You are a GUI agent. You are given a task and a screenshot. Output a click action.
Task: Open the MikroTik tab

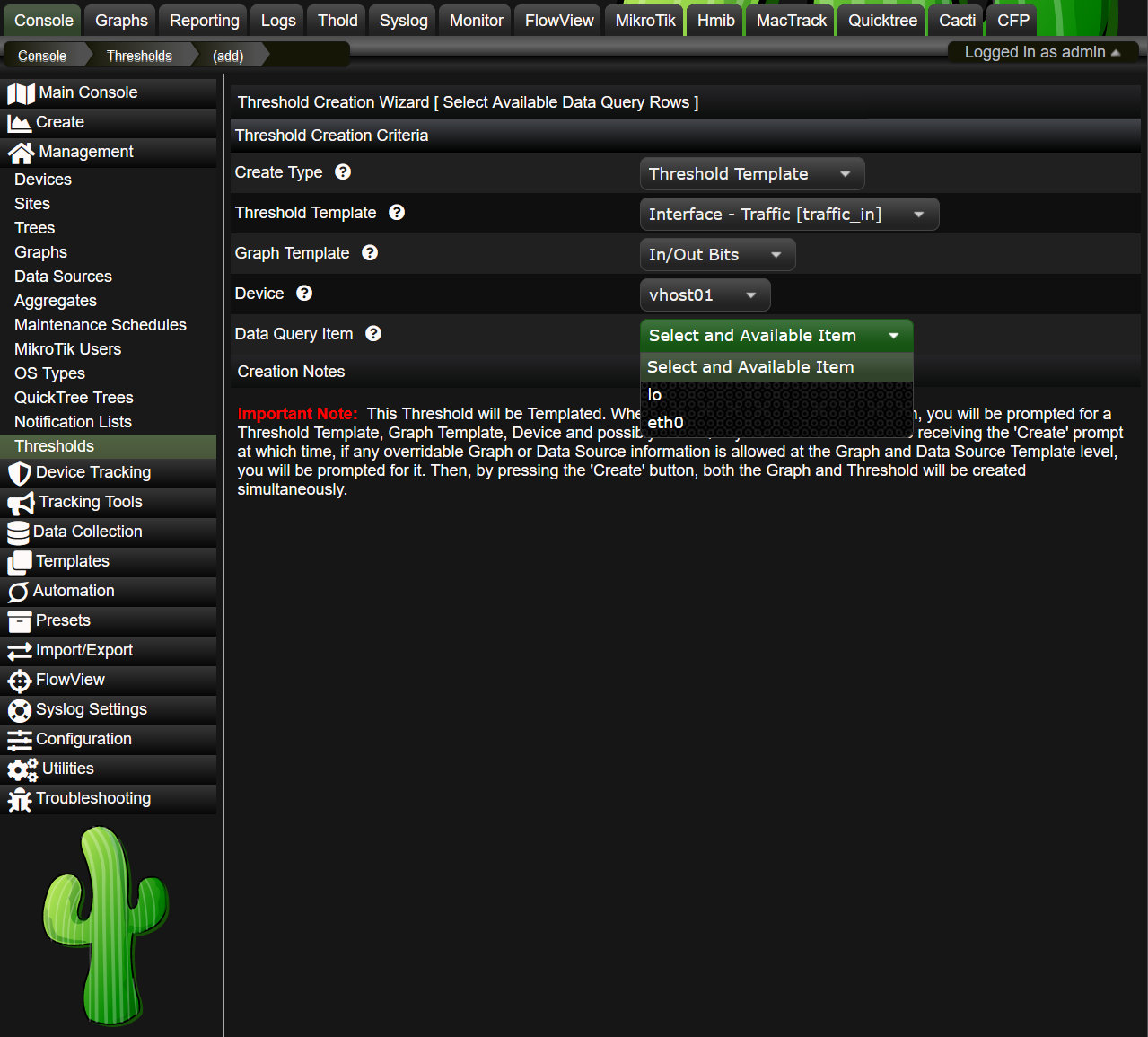[645, 21]
